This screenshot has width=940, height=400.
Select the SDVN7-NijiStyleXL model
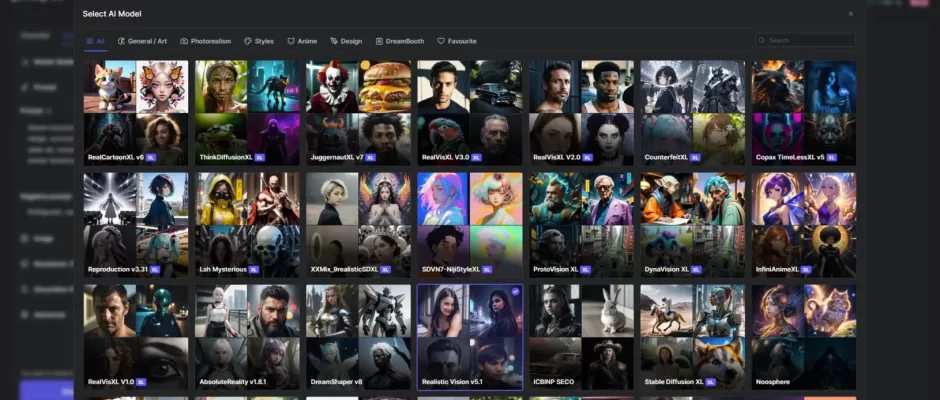coord(470,225)
